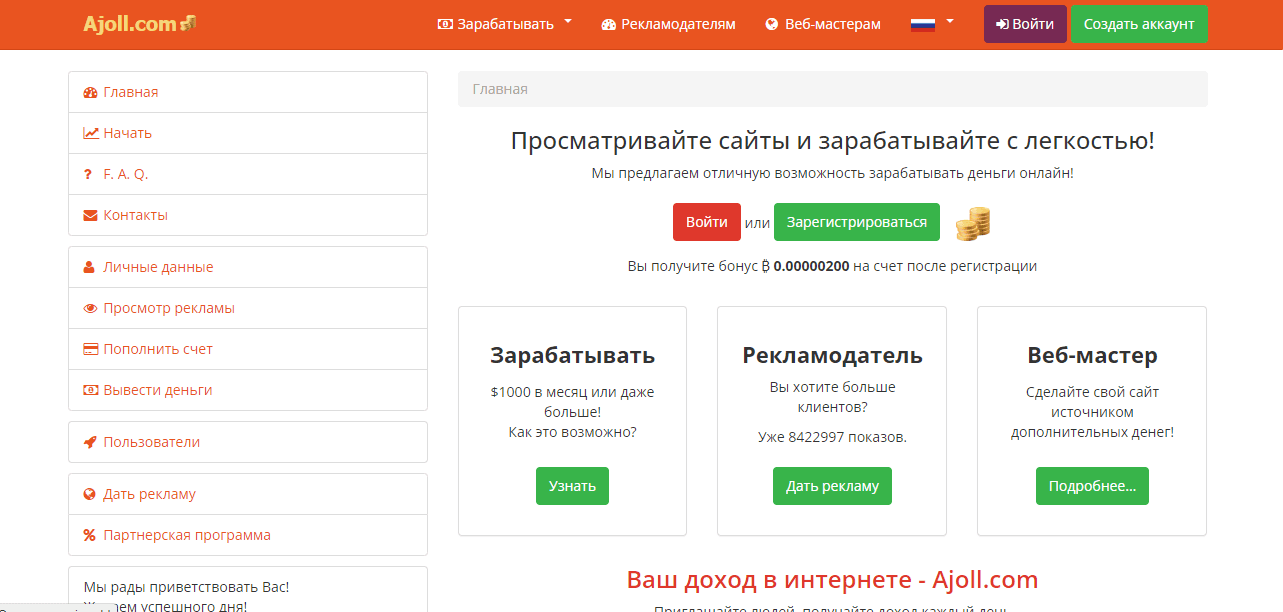
Task: Click the dashboard icon beside Главная
Action: (90, 92)
